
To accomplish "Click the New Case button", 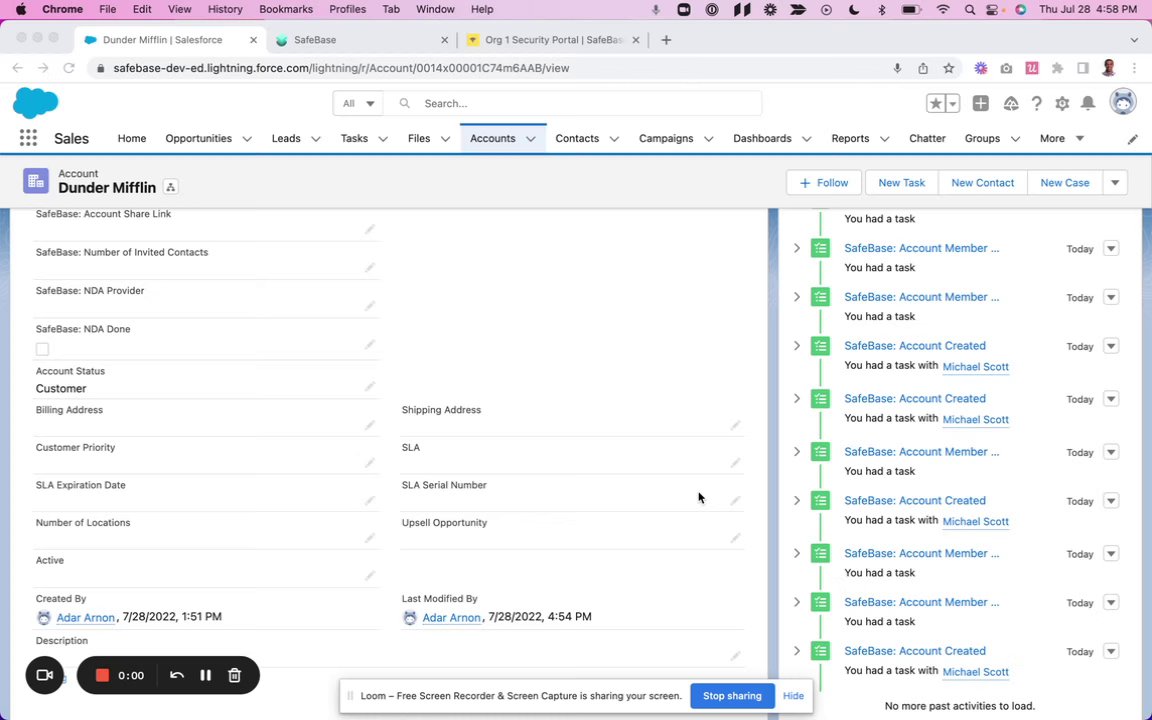I will pyautogui.click(x=1065, y=183).
